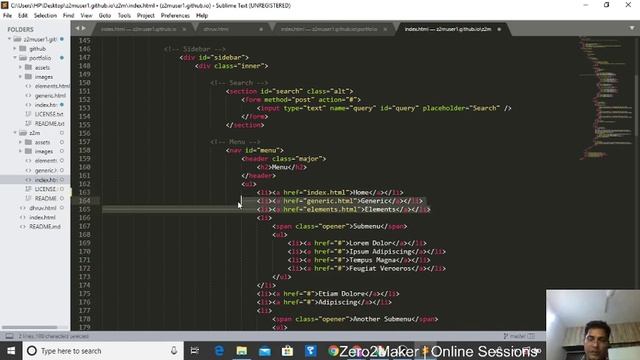640x360 pixels.
Task: Click the editor vertical scrollbar
Action: [x=637, y=106]
